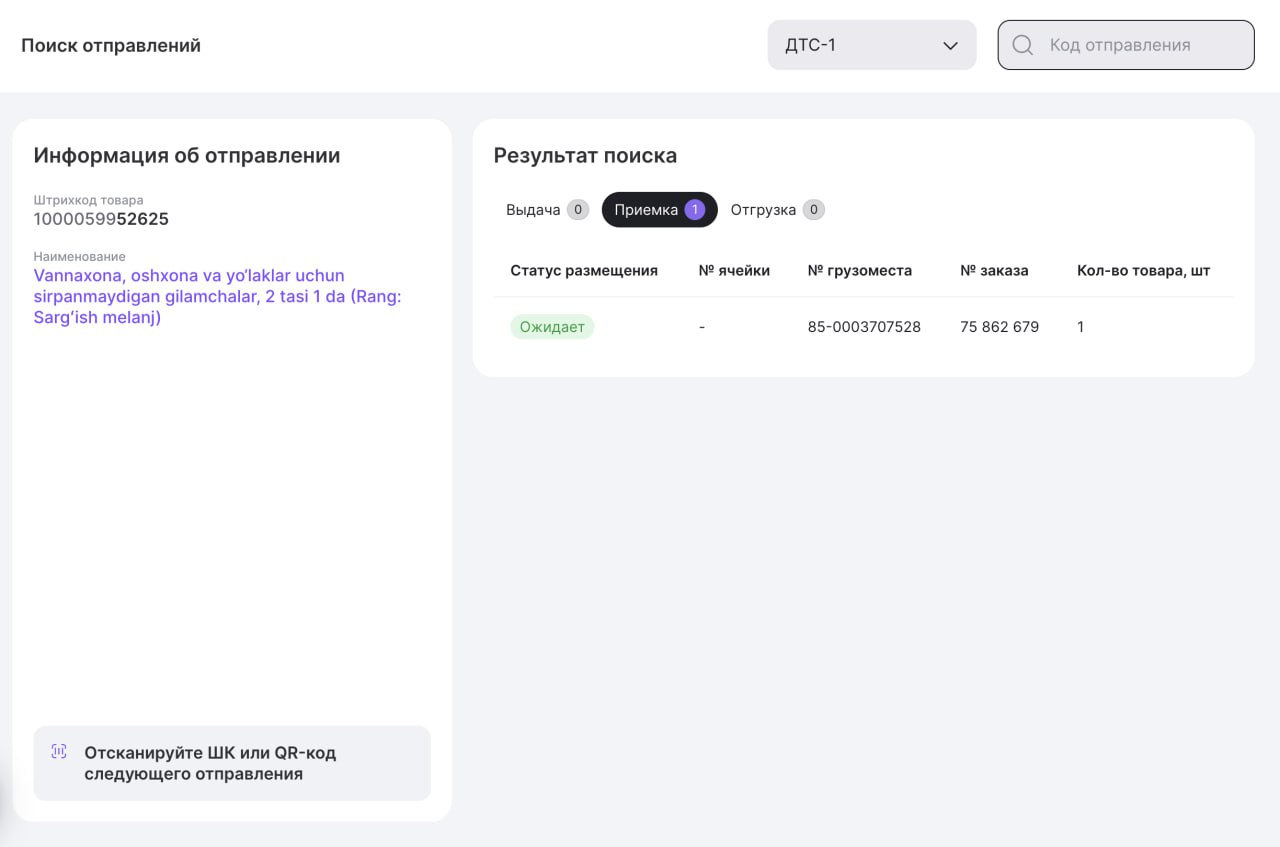Open the Vannaxona gilamchalar product name link

[x=217, y=296]
